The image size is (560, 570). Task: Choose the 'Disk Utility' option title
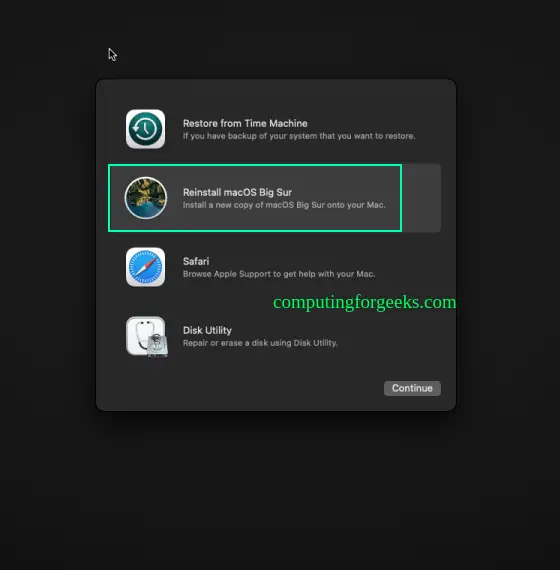coord(207,330)
